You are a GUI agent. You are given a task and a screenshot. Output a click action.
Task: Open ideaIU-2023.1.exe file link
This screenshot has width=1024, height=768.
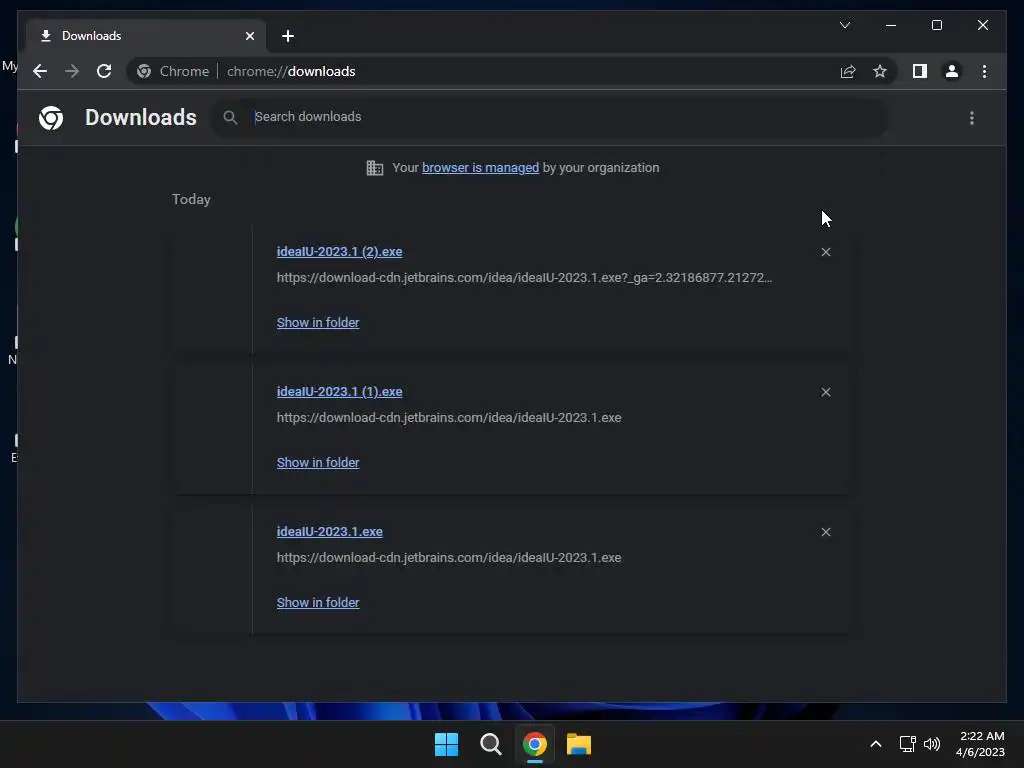[330, 532]
